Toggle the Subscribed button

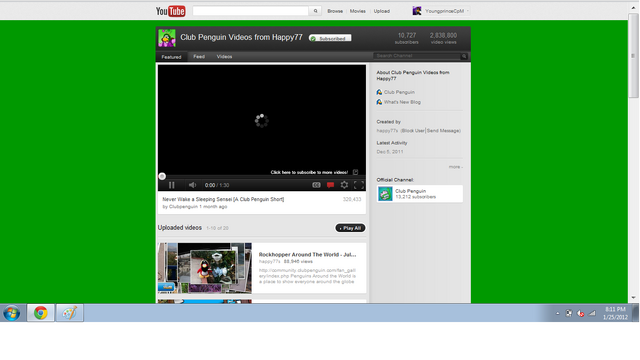coord(330,38)
